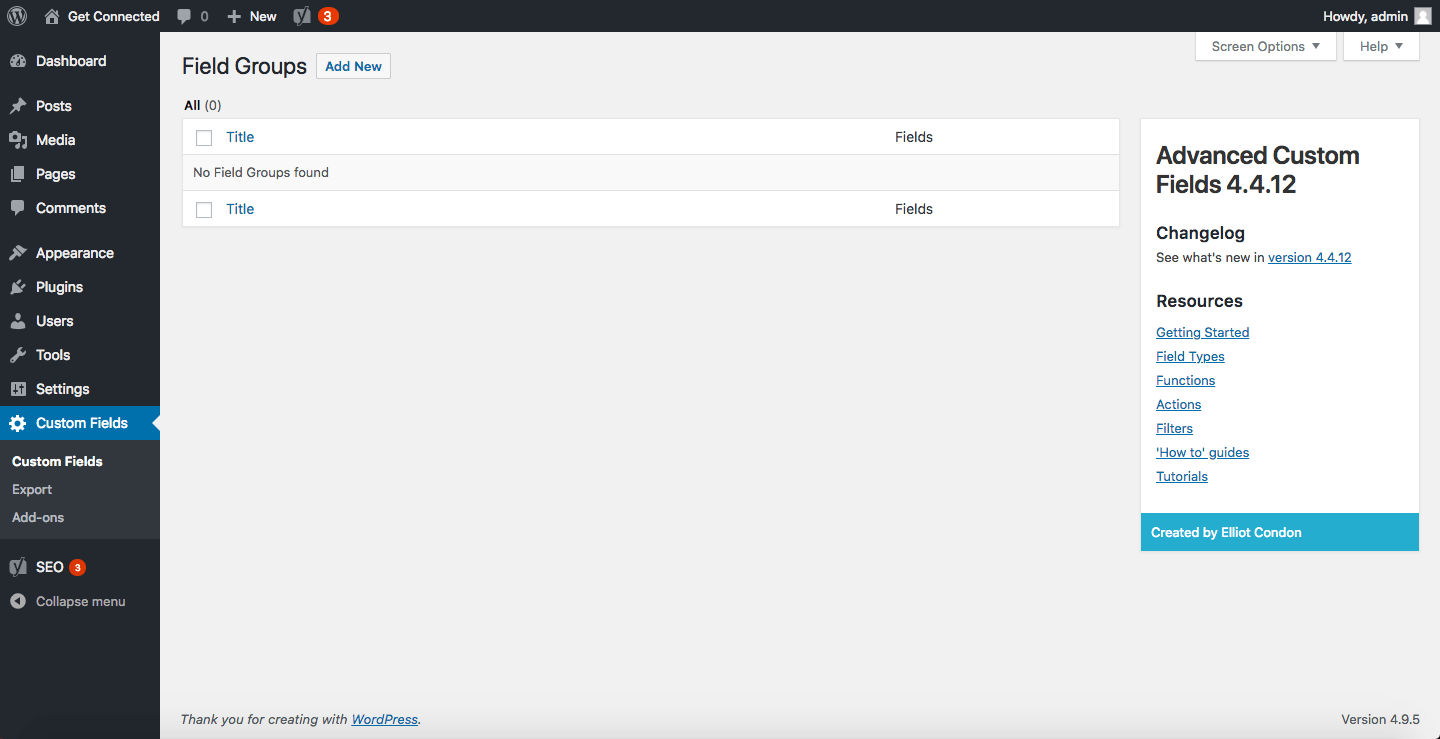Click the Tools wrench icon
1440x739 pixels.
click(x=18, y=355)
